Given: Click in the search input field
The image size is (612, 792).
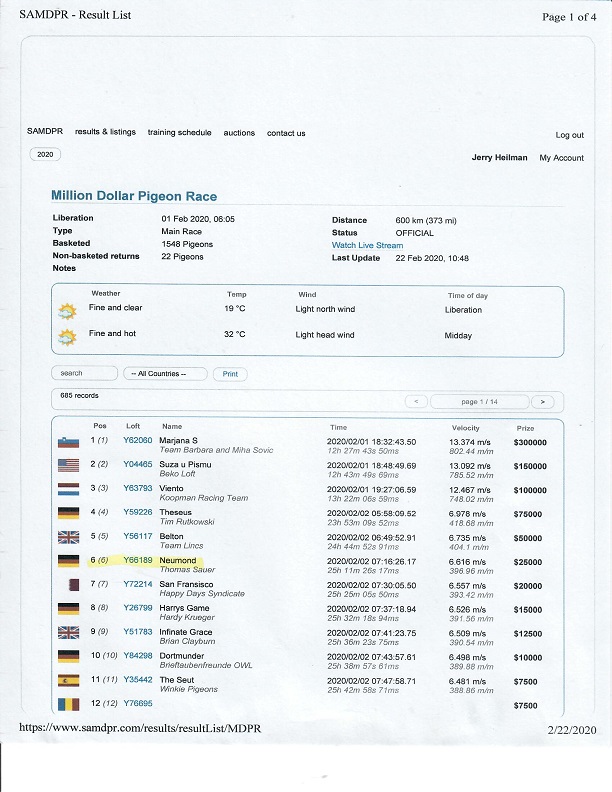Looking at the screenshot, I should [84, 374].
